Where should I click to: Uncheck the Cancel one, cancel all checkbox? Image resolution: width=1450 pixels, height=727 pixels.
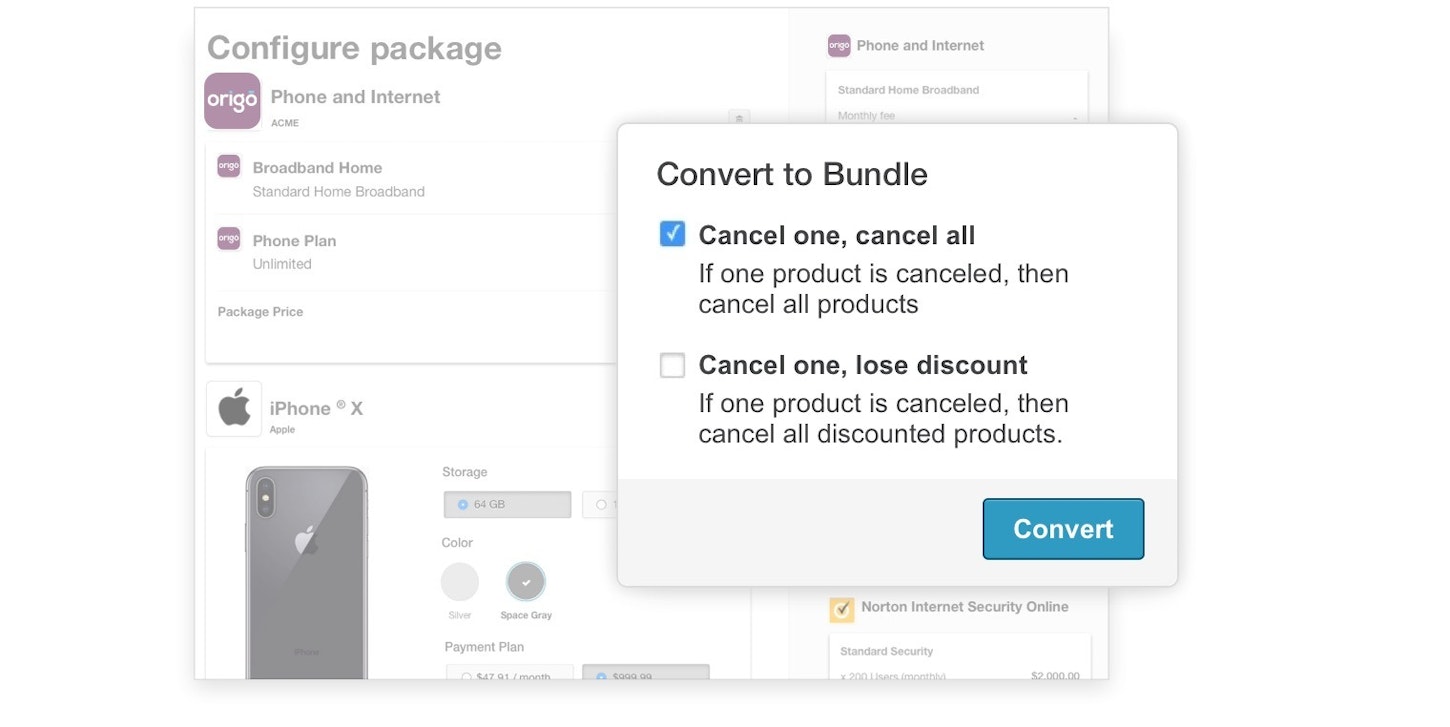(x=672, y=234)
